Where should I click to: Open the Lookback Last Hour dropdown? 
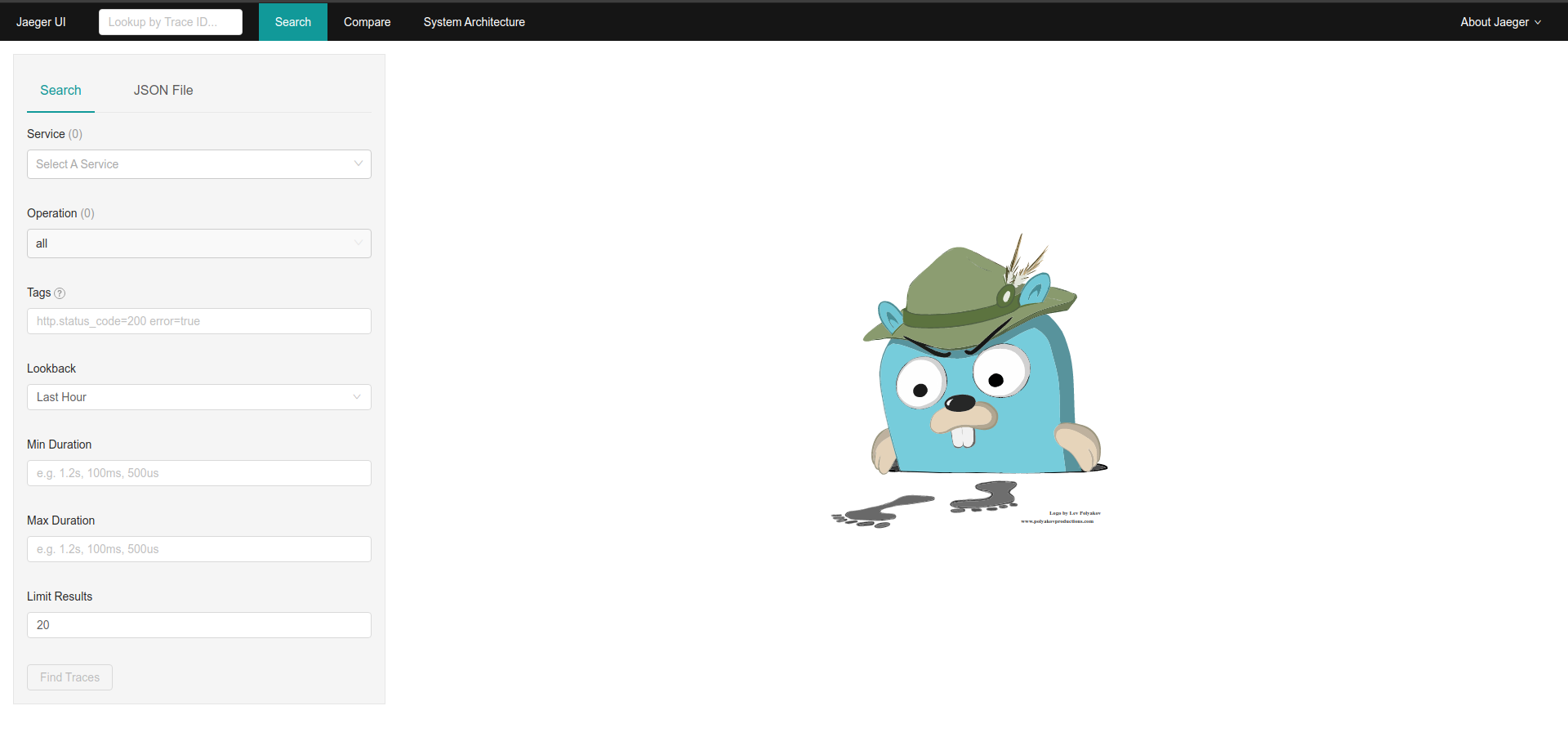(199, 397)
